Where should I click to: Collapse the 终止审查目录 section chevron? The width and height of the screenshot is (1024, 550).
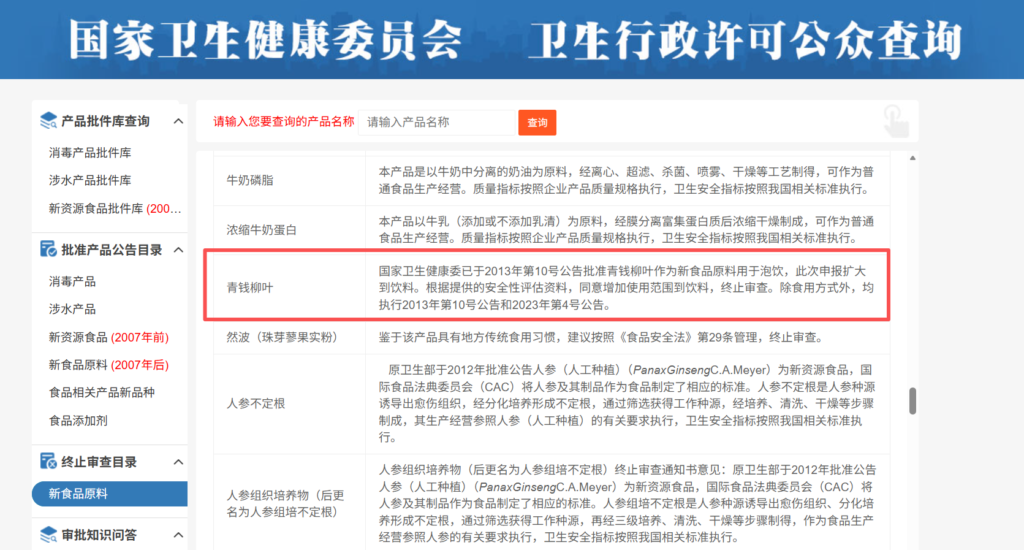coord(179,462)
